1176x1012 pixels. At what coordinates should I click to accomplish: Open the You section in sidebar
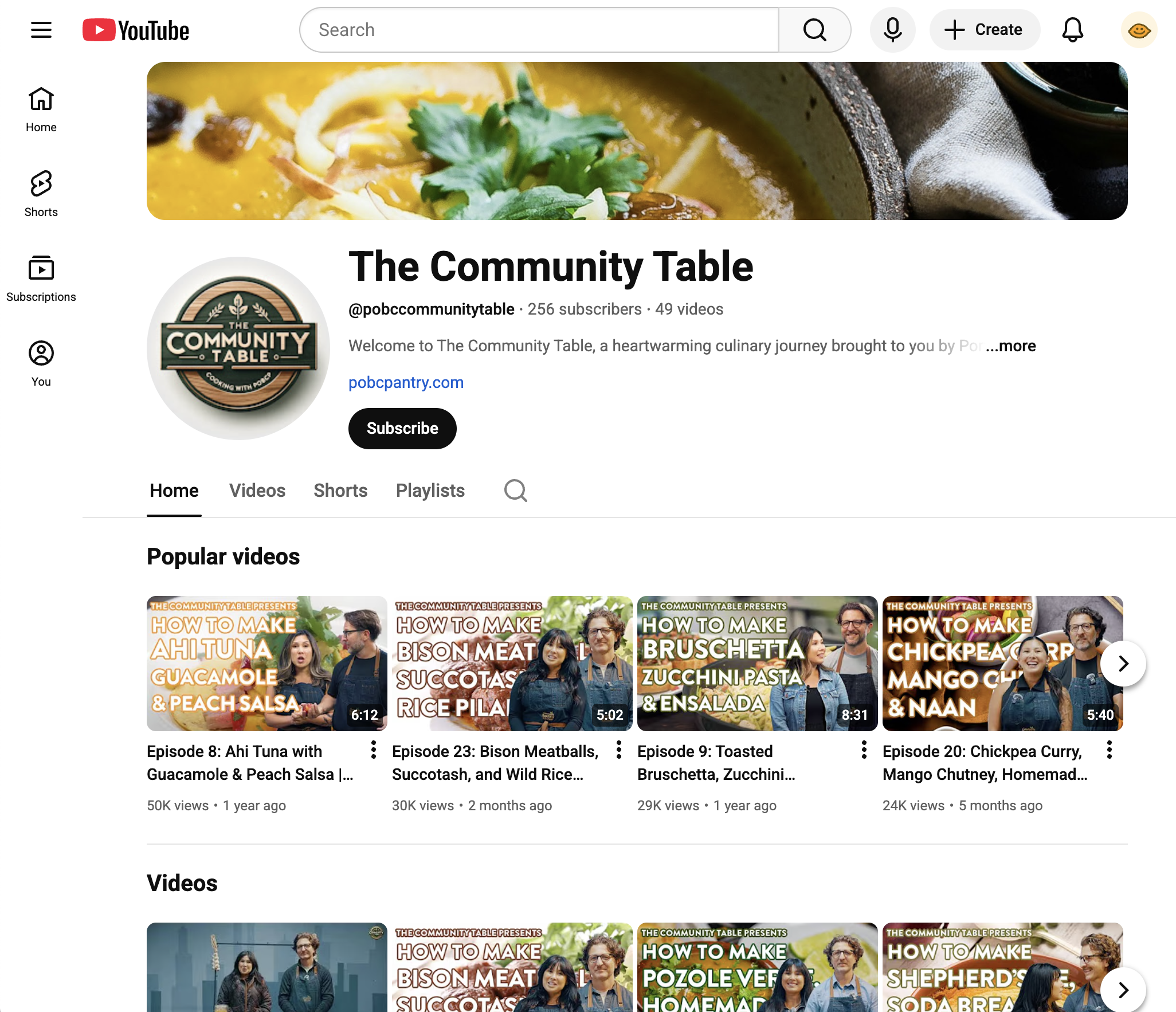point(41,361)
